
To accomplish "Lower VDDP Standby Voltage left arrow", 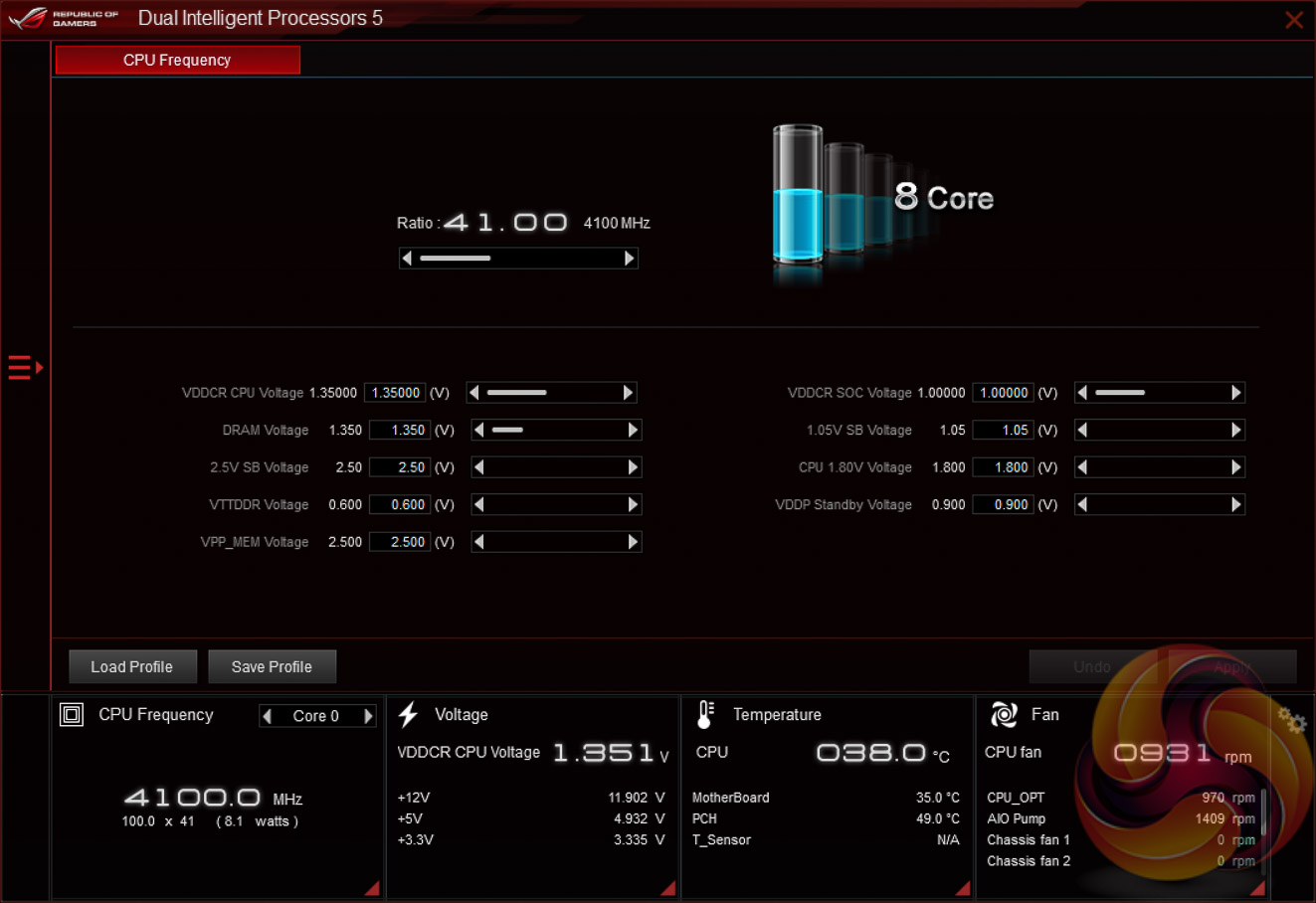I will pyautogui.click(x=1082, y=504).
